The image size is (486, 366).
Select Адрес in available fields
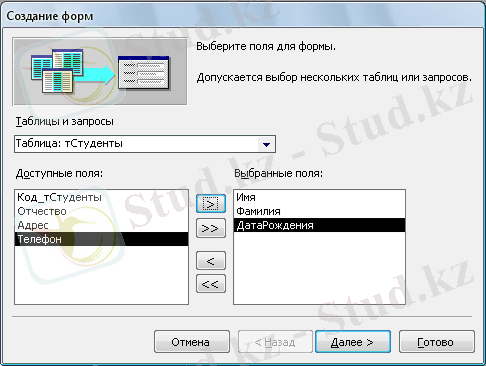pos(101,225)
